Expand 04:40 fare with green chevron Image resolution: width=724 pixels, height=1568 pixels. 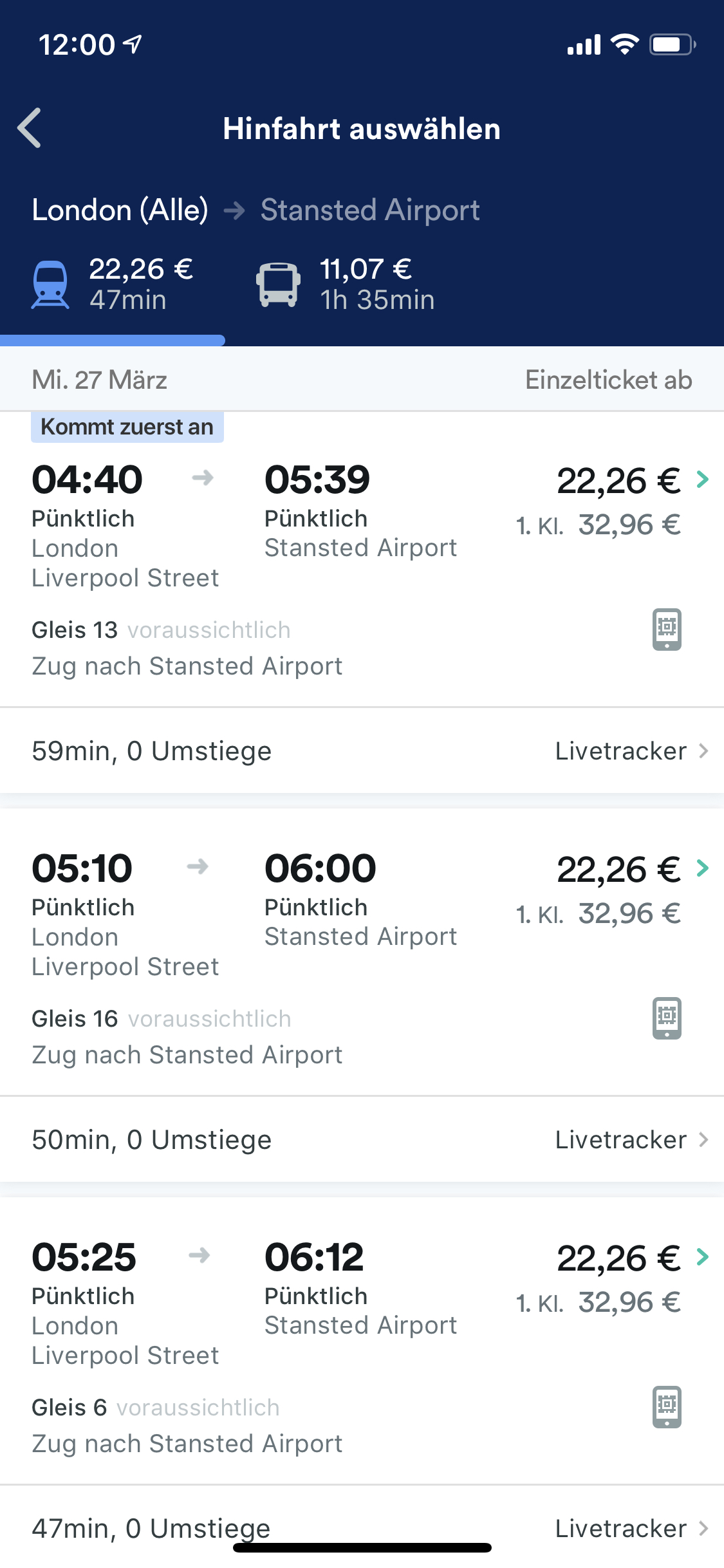(x=703, y=480)
